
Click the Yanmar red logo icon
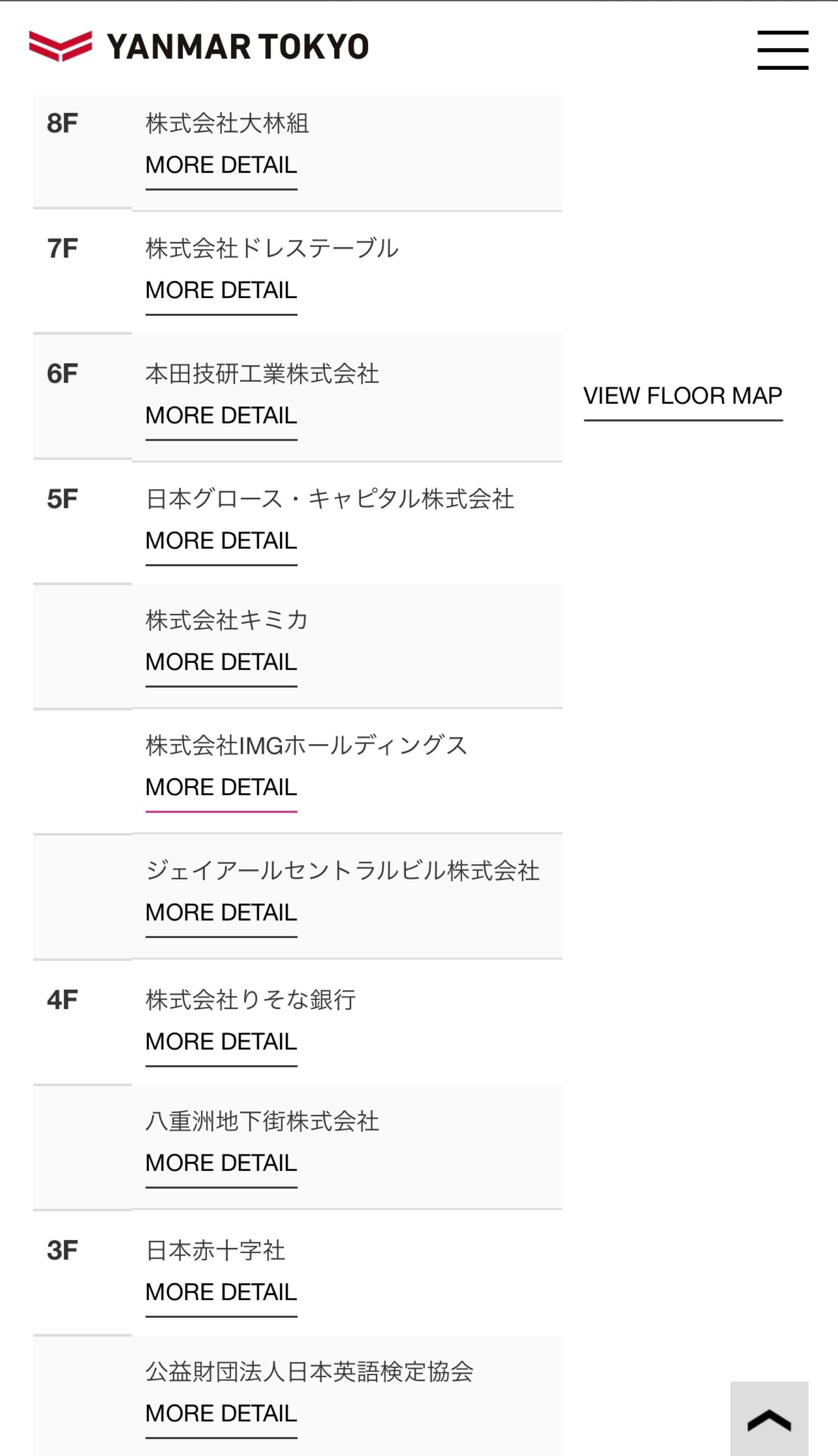coord(60,46)
